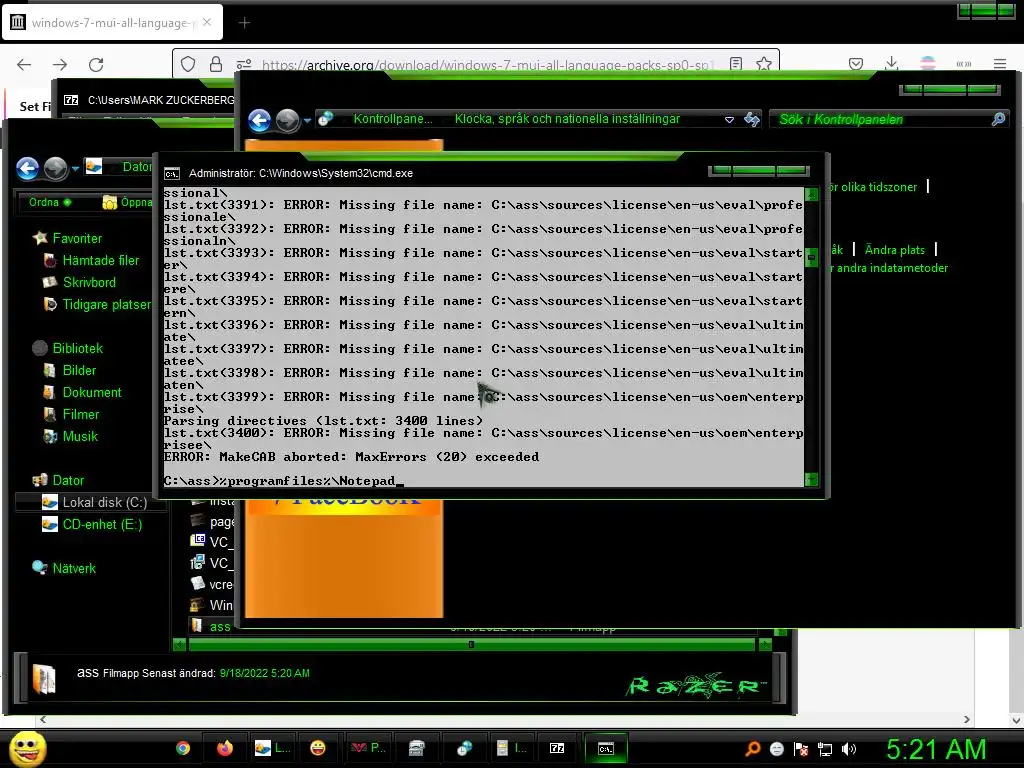Toggle reader view in Firefox
Viewport: 1024px width, 768px height.
pos(736,64)
